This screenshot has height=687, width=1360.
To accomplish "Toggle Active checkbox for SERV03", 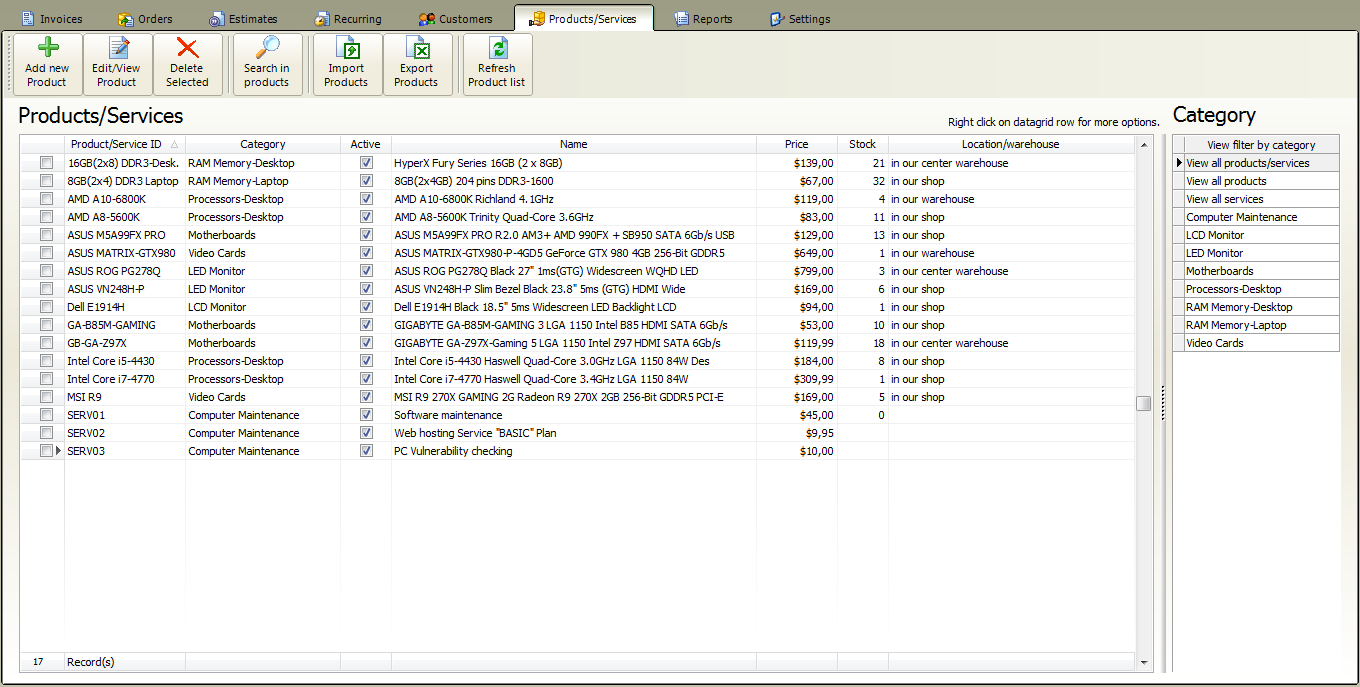I will (366, 451).
